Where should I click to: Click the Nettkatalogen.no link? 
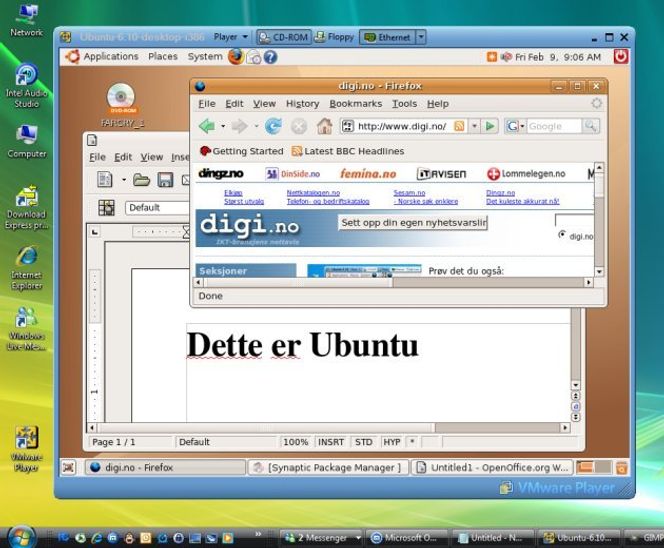click(x=313, y=193)
